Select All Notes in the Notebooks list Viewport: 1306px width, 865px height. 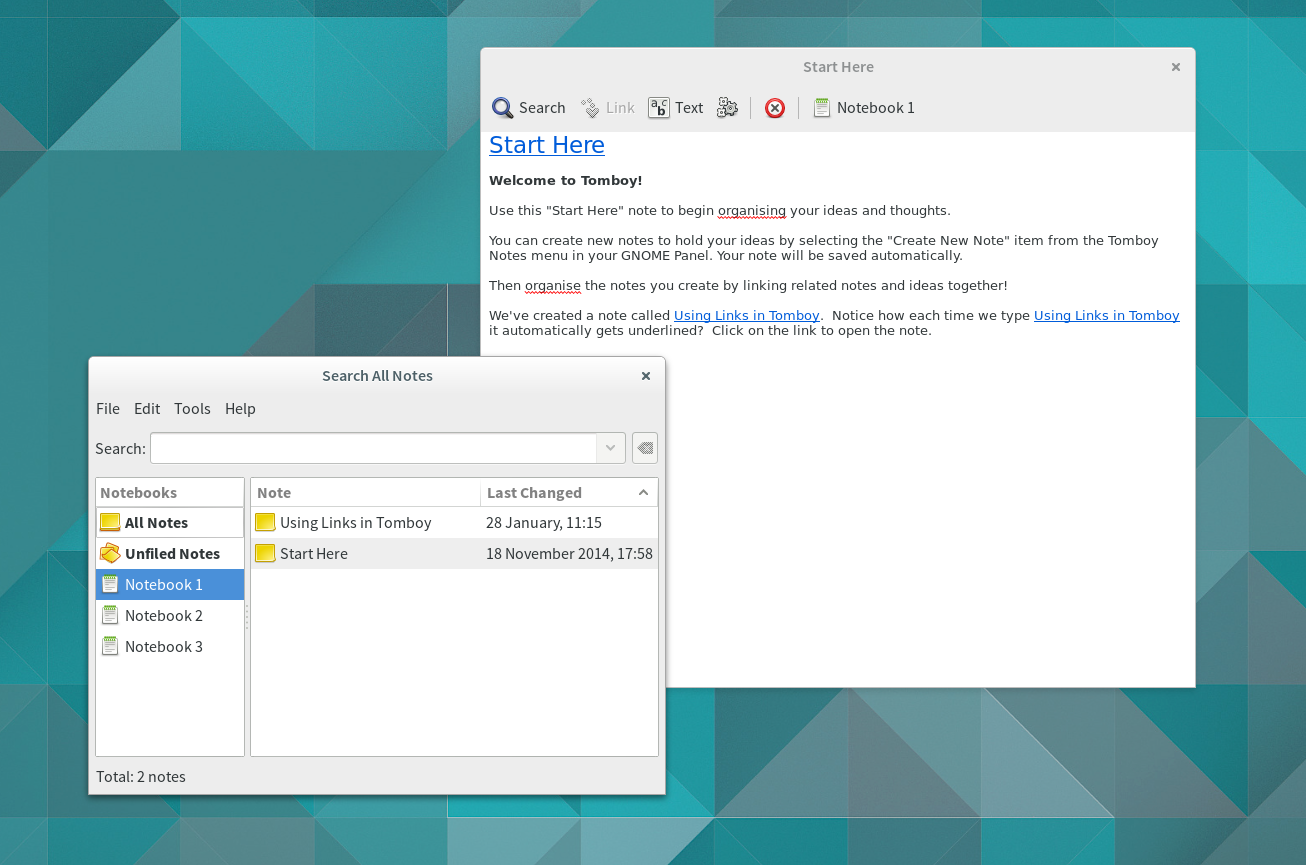tap(170, 522)
